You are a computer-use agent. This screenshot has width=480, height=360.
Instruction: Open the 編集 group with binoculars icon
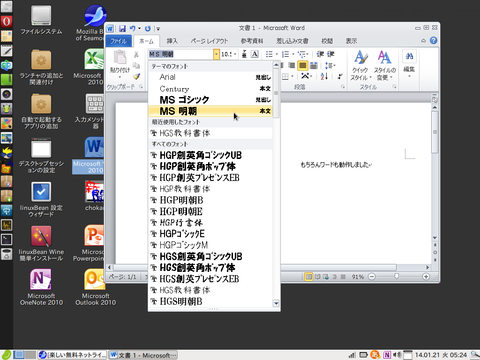click(x=409, y=63)
